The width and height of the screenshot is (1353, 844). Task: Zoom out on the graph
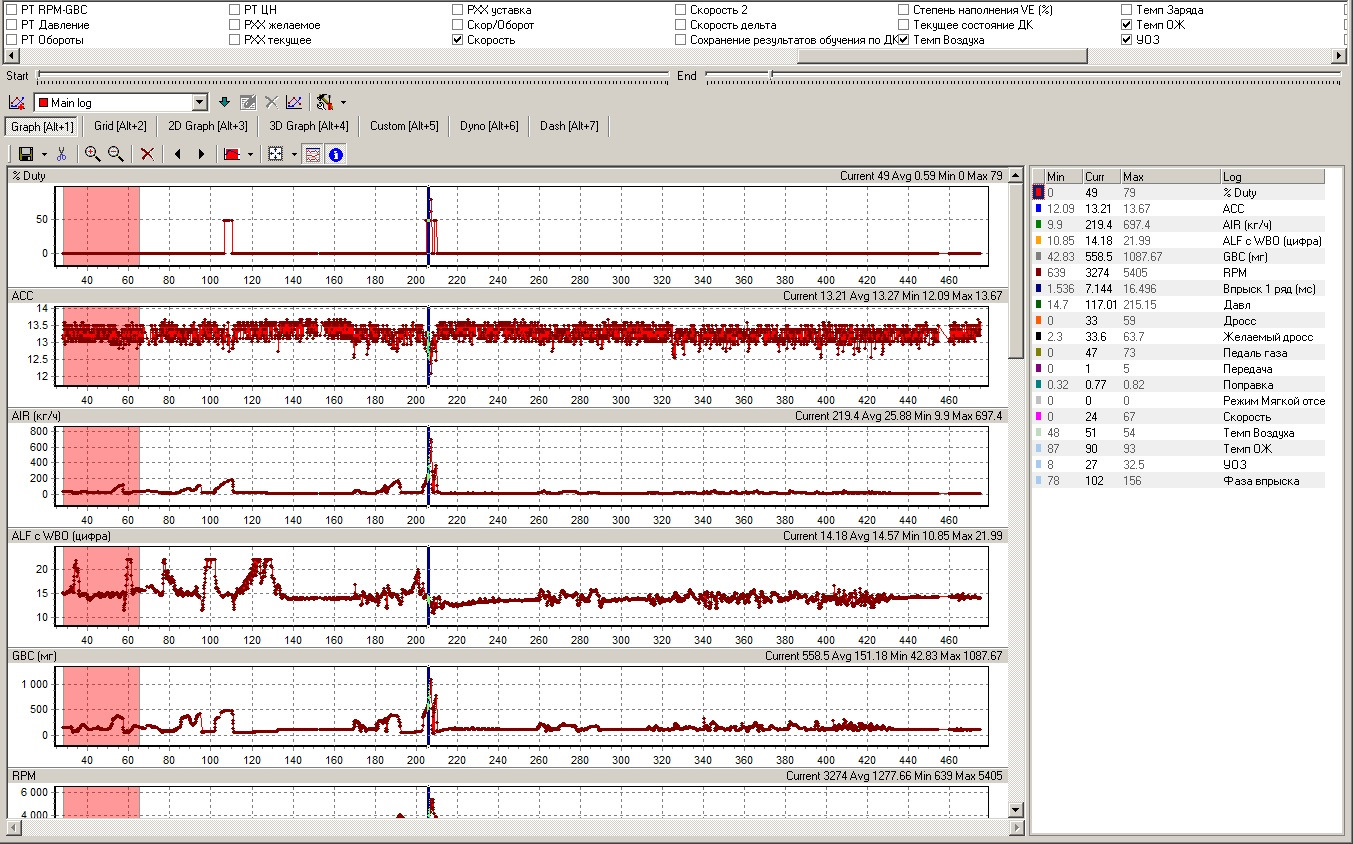[x=116, y=154]
